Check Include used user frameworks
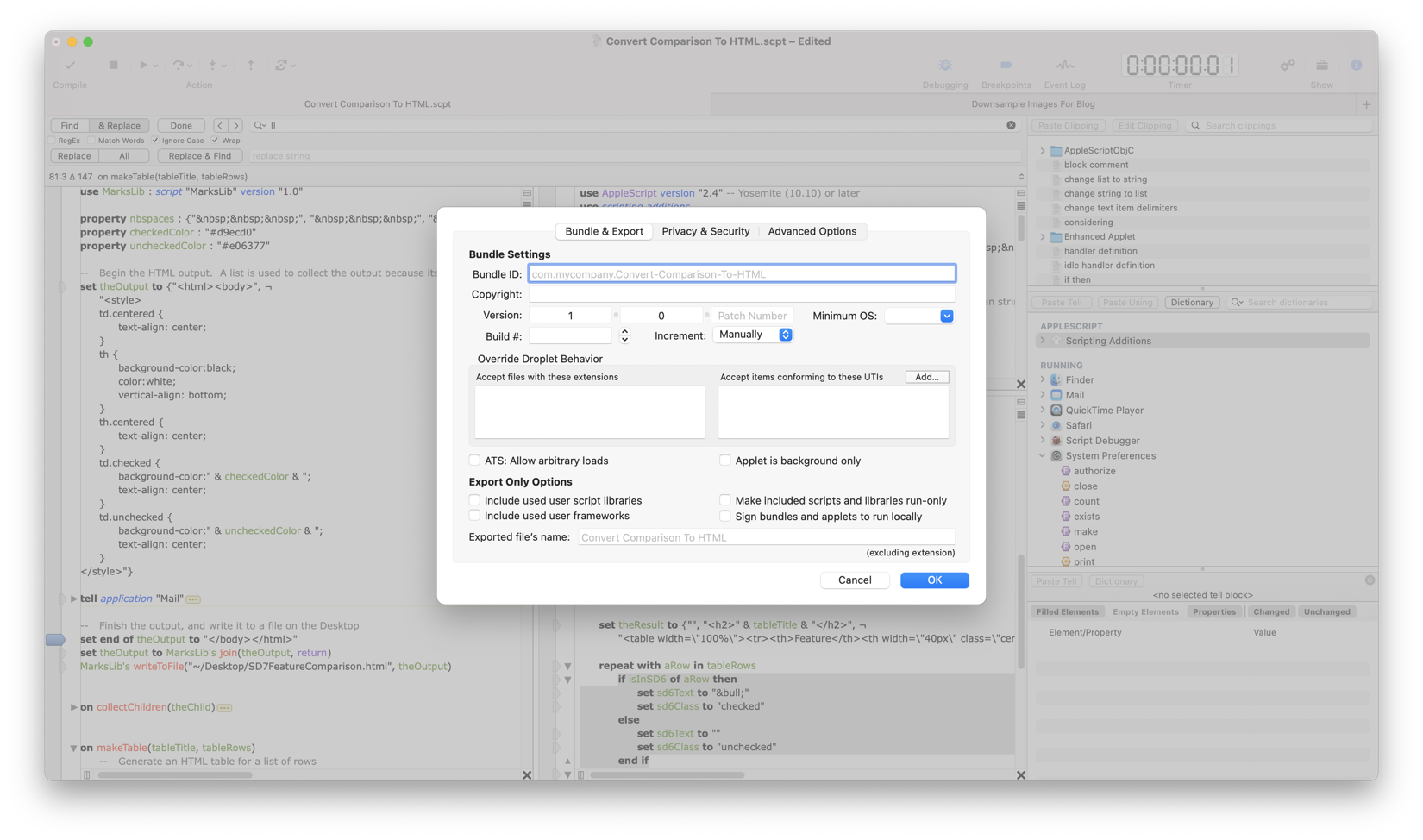 point(474,516)
